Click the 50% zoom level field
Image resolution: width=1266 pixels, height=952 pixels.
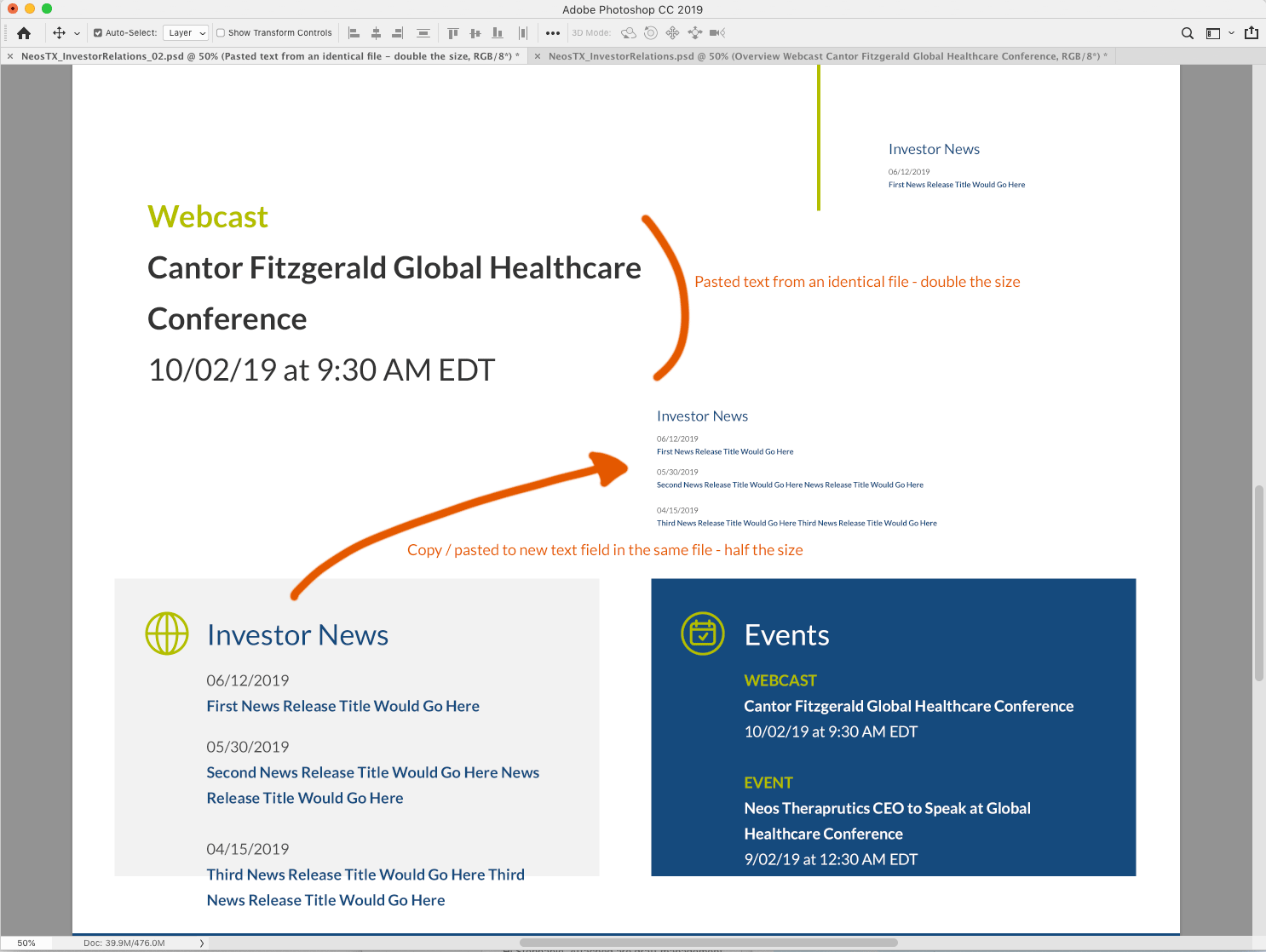pyautogui.click(x=26, y=943)
